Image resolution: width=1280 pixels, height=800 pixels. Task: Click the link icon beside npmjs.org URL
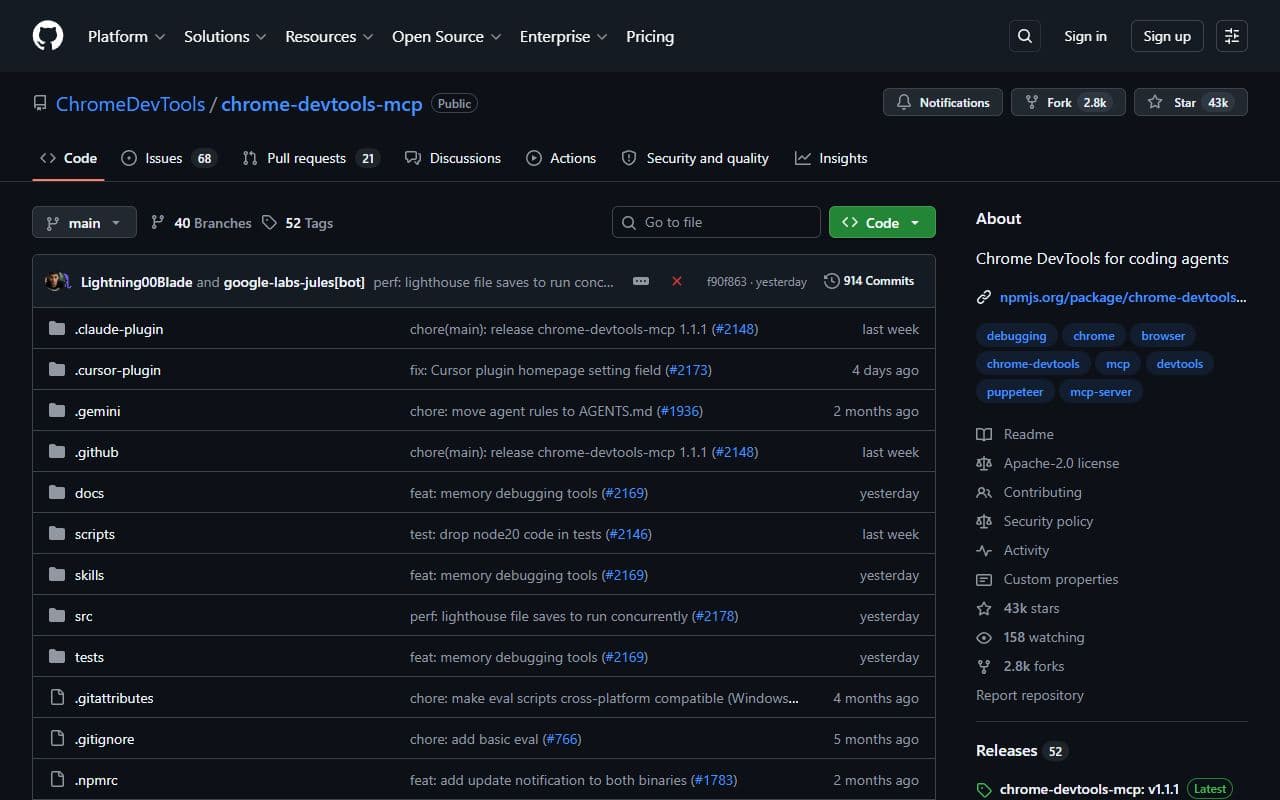tap(984, 297)
